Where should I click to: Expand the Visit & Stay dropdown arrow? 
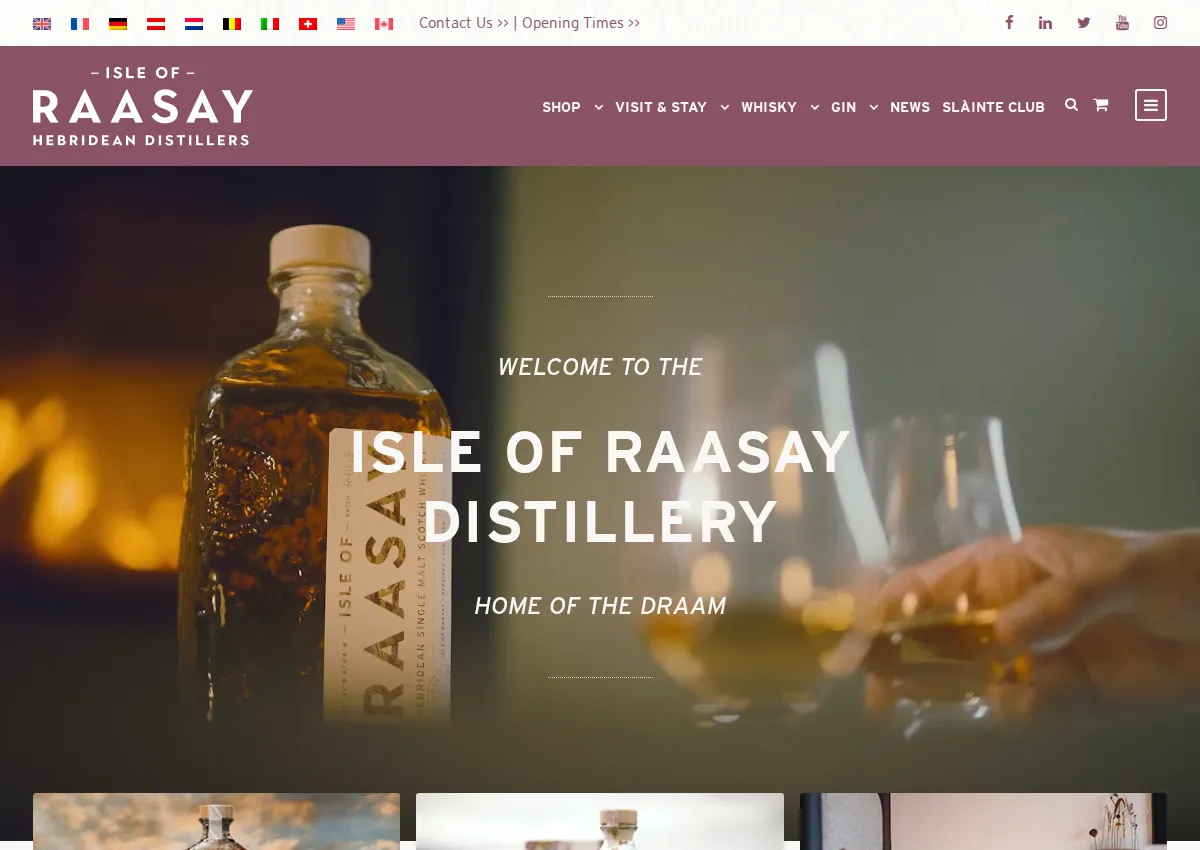point(725,107)
